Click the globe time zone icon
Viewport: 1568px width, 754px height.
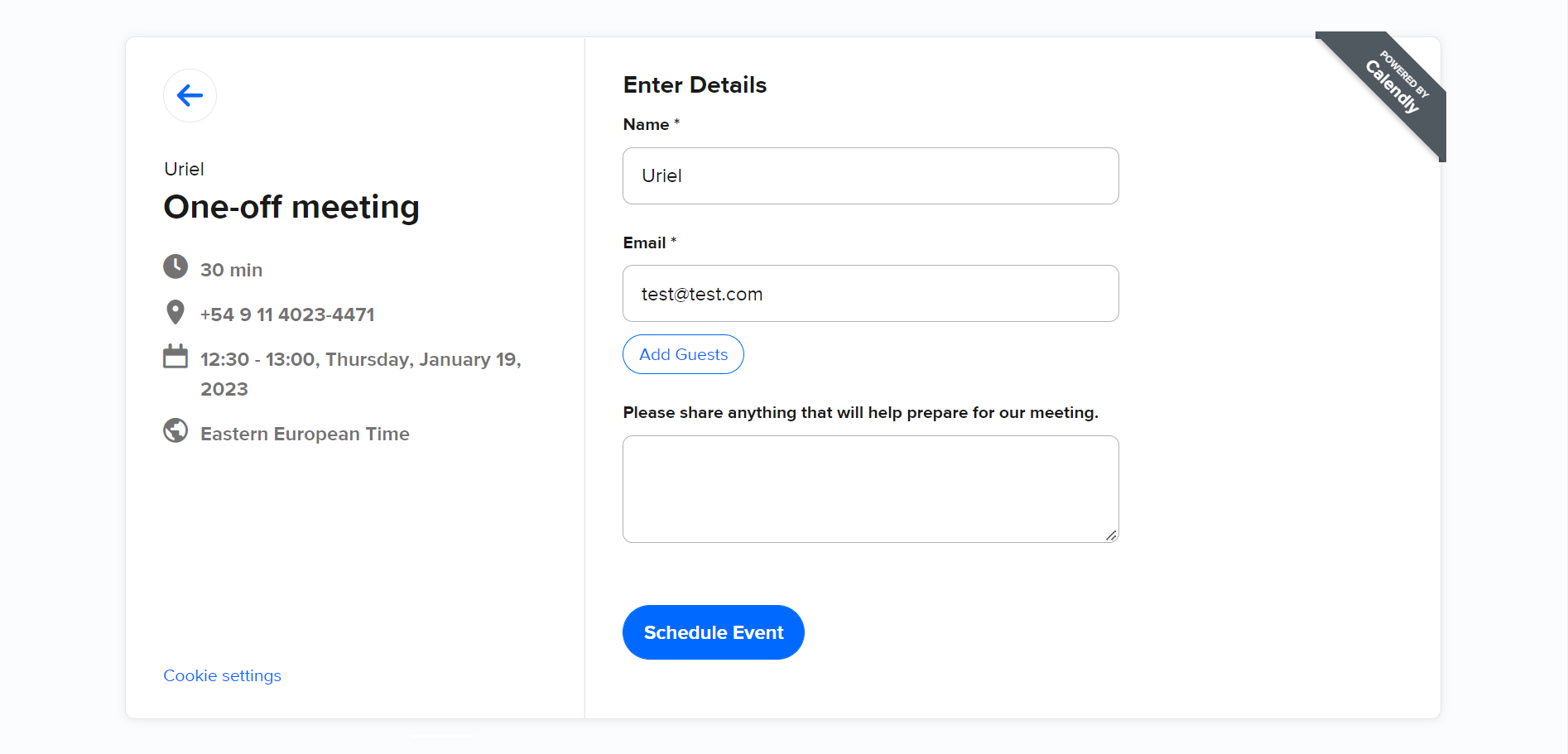(x=176, y=431)
